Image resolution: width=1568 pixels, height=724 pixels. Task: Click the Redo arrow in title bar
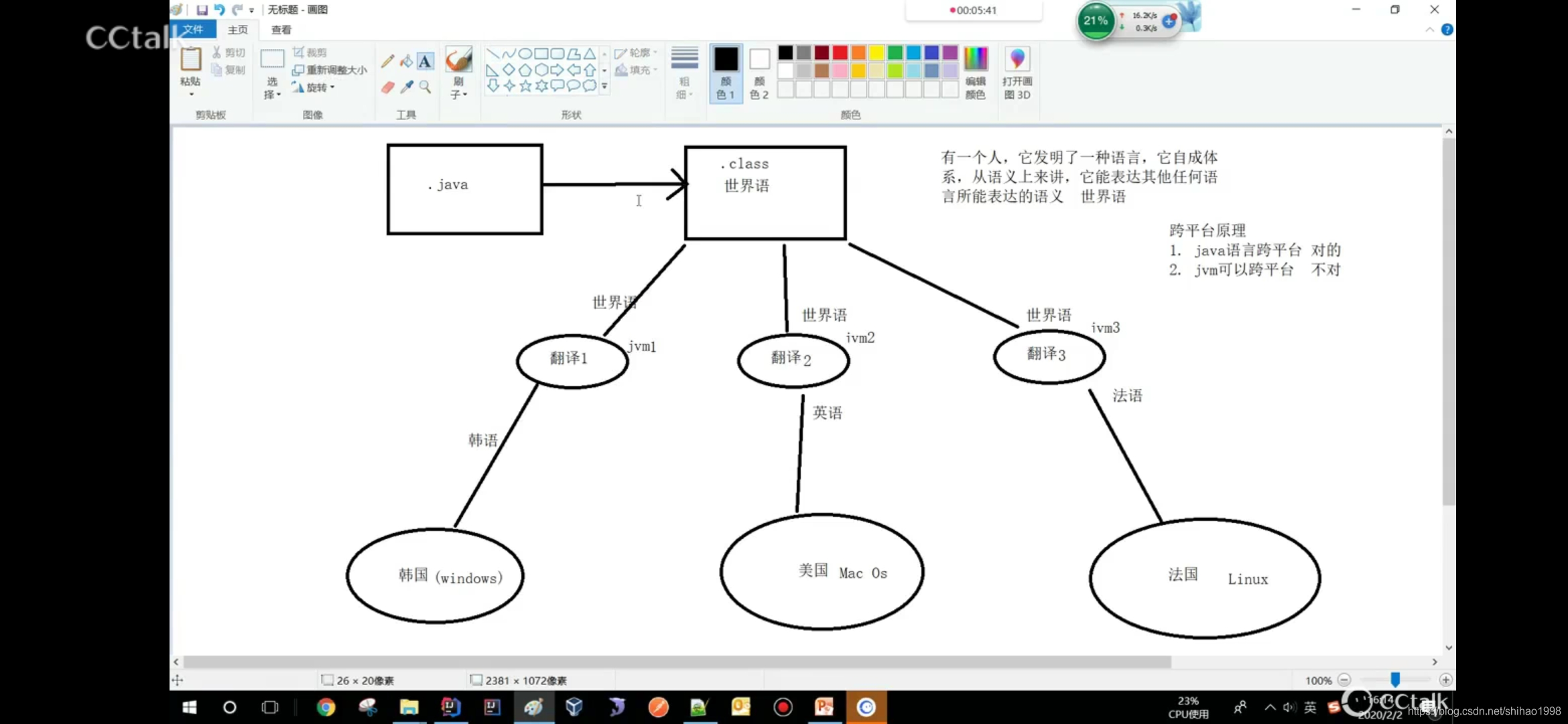tap(237, 10)
